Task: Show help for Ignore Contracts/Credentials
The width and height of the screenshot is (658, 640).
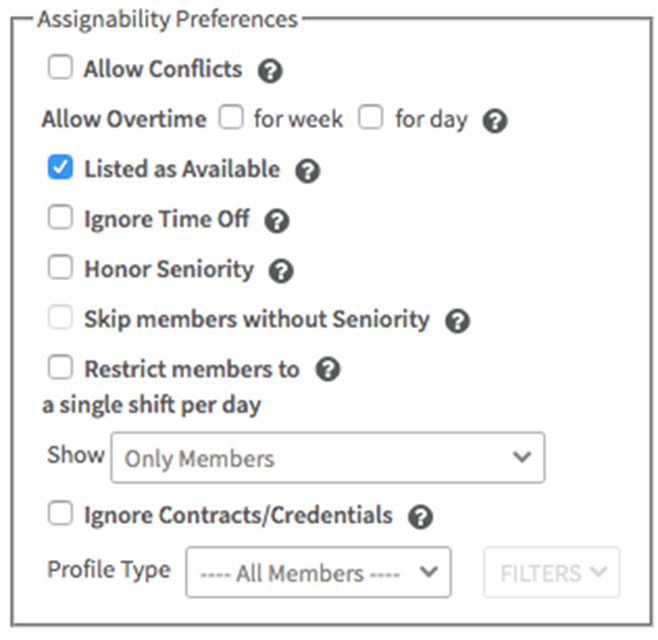Action: point(420,517)
